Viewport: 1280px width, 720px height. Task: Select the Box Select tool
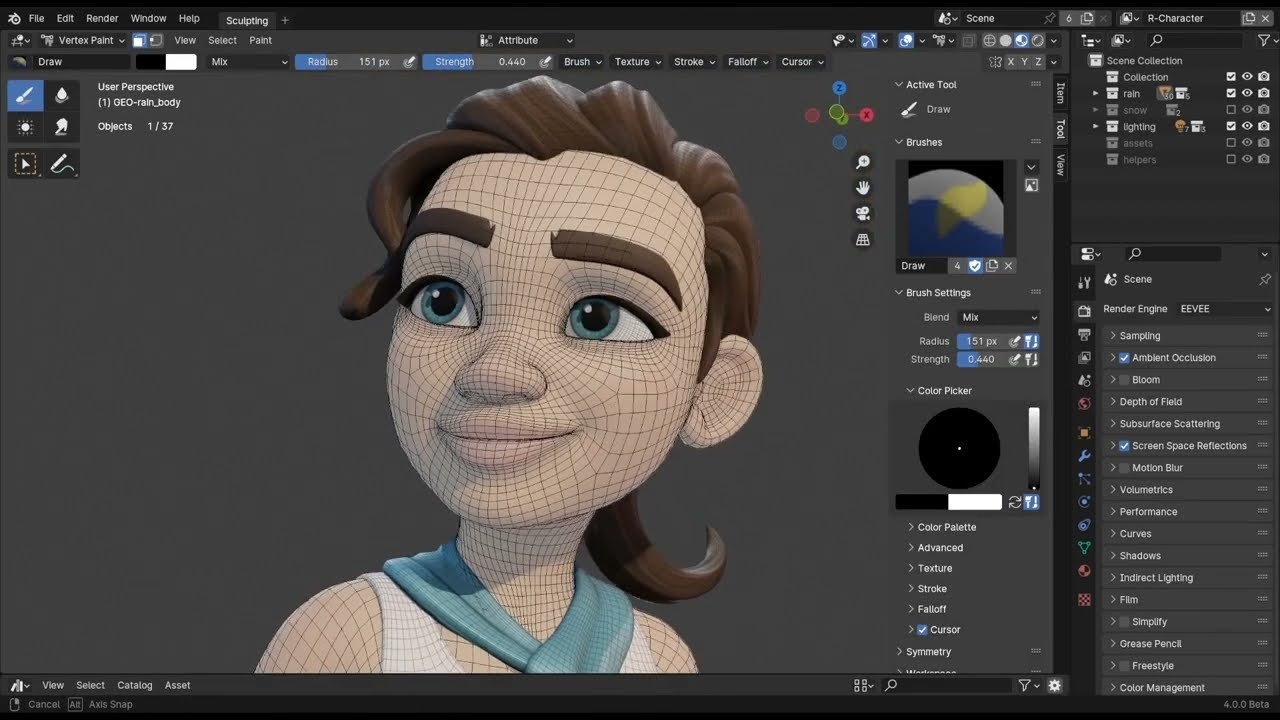(26, 163)
